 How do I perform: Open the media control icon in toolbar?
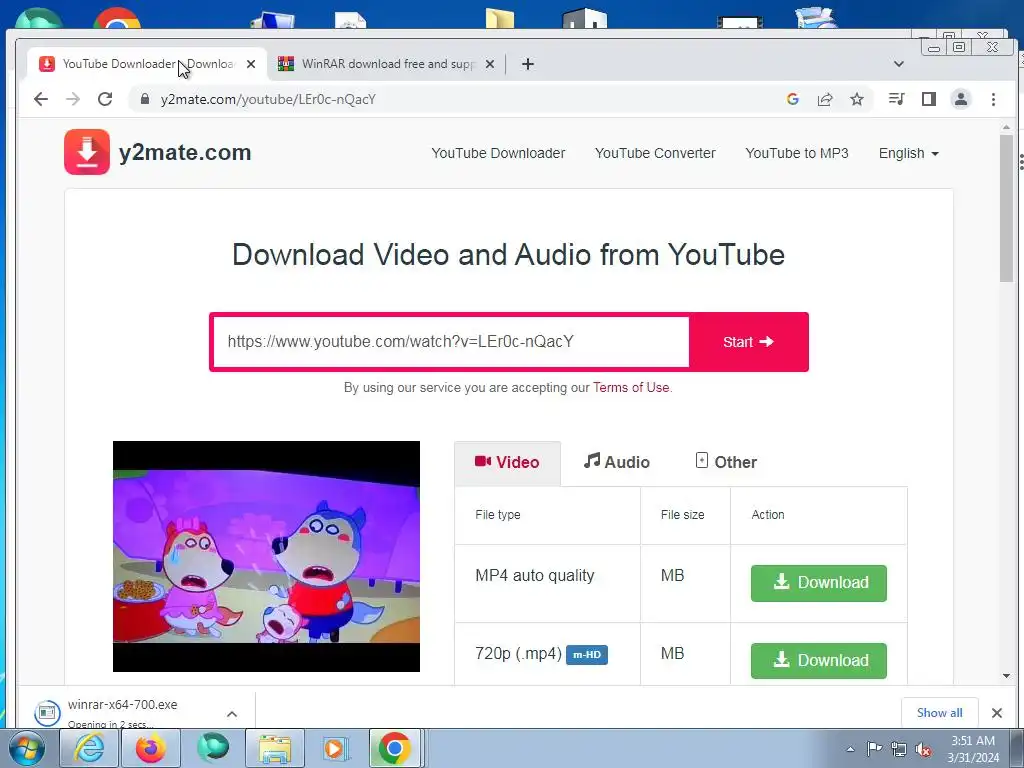click(x=897, y=99)
